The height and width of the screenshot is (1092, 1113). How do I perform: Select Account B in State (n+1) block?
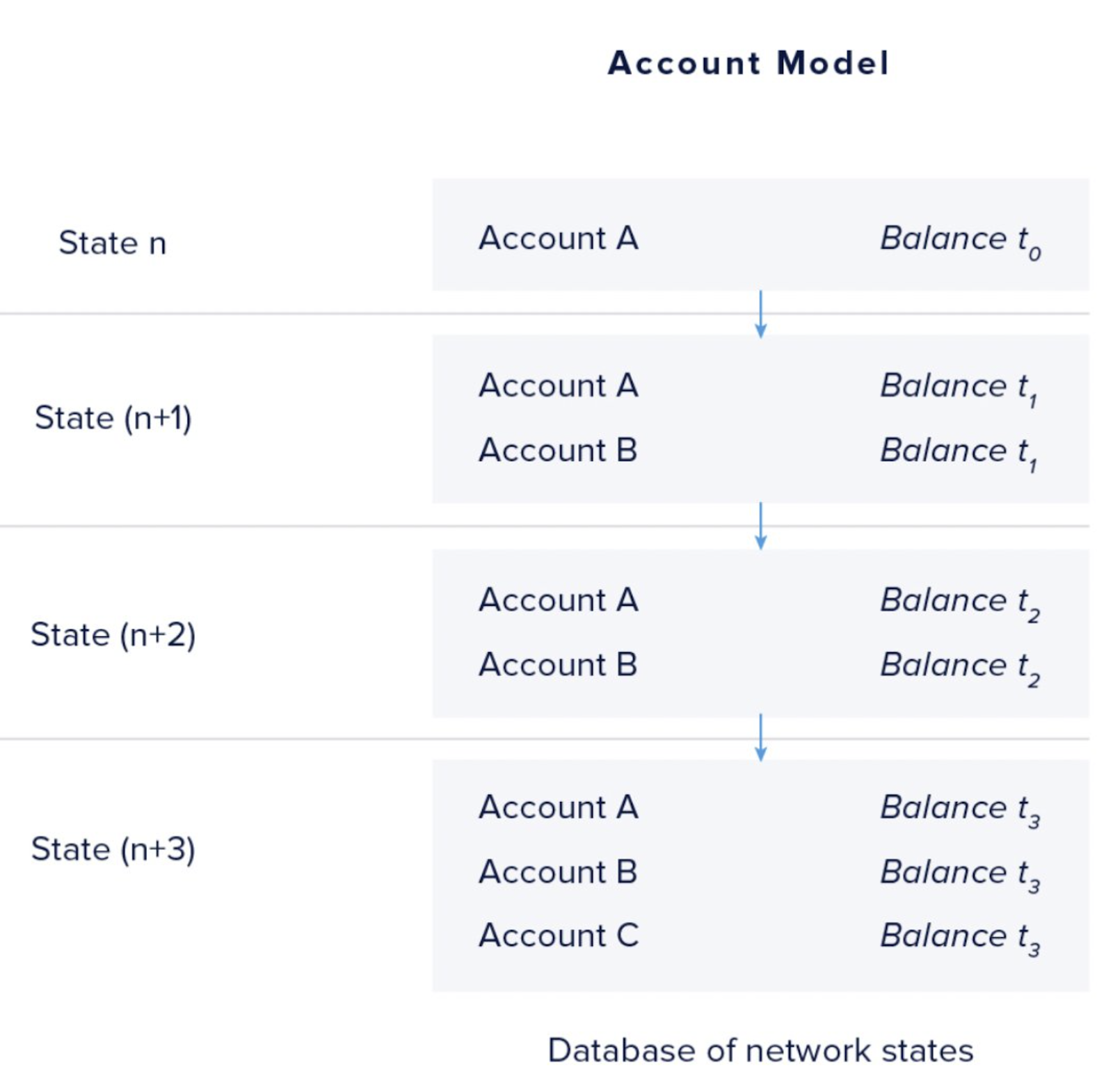tap(558, 450)
